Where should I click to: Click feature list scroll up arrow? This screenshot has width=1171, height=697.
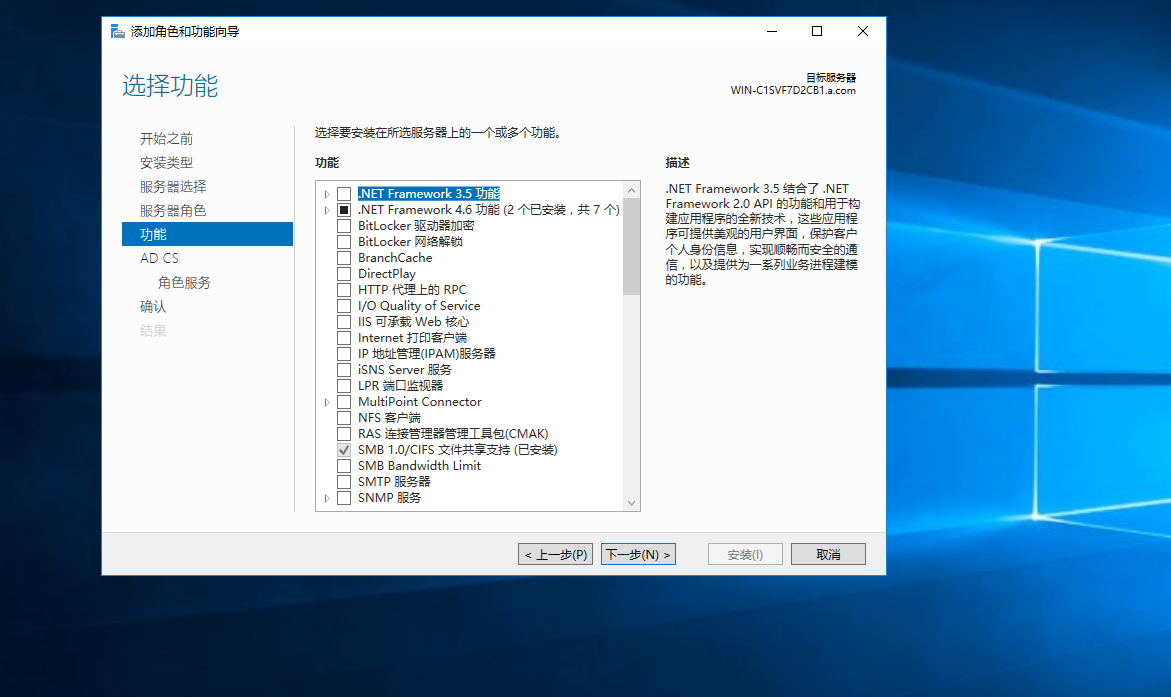coord(632,190)
